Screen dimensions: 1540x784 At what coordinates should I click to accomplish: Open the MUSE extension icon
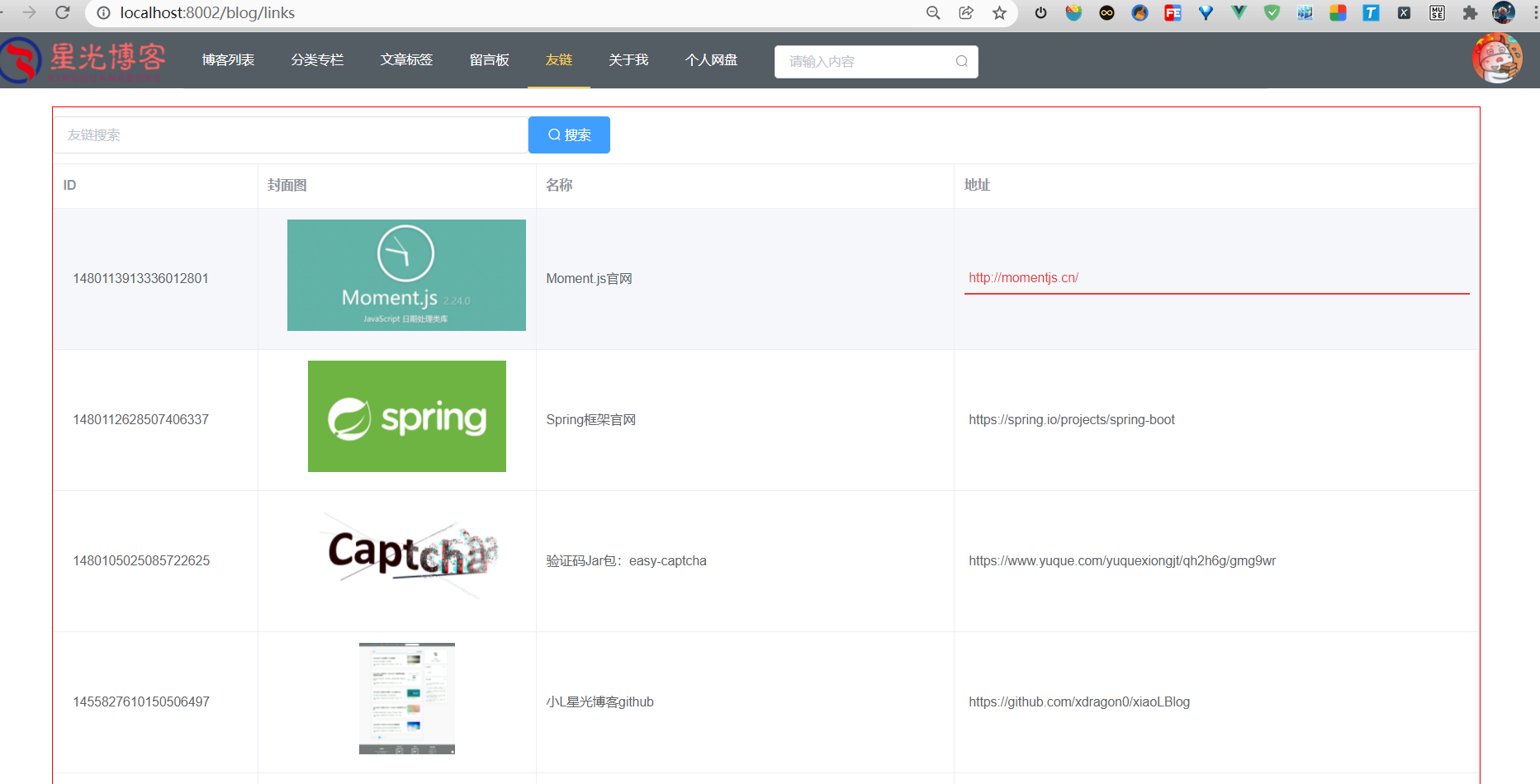tap(1437, 12)
